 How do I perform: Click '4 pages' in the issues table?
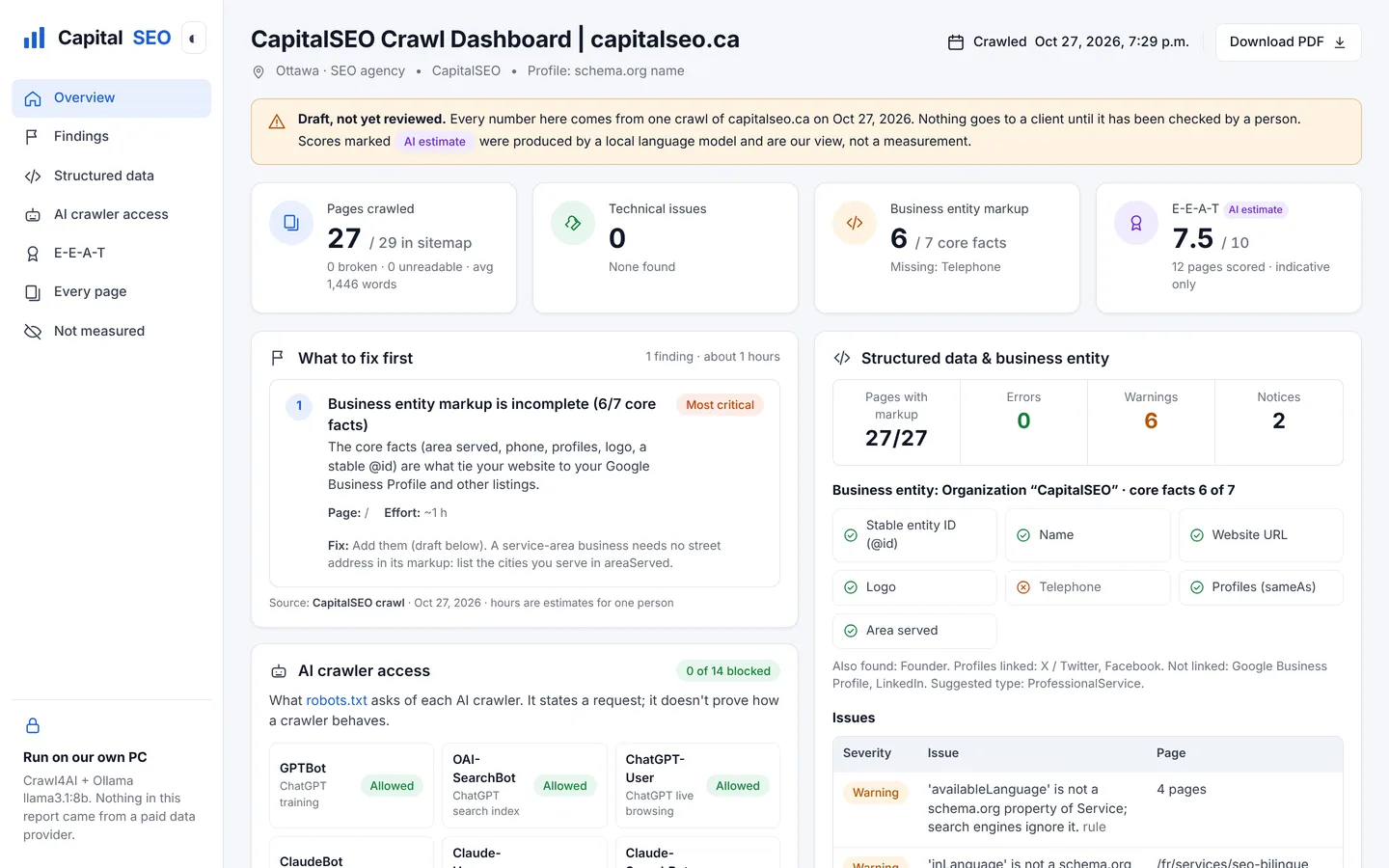[x=1182, y=789]
